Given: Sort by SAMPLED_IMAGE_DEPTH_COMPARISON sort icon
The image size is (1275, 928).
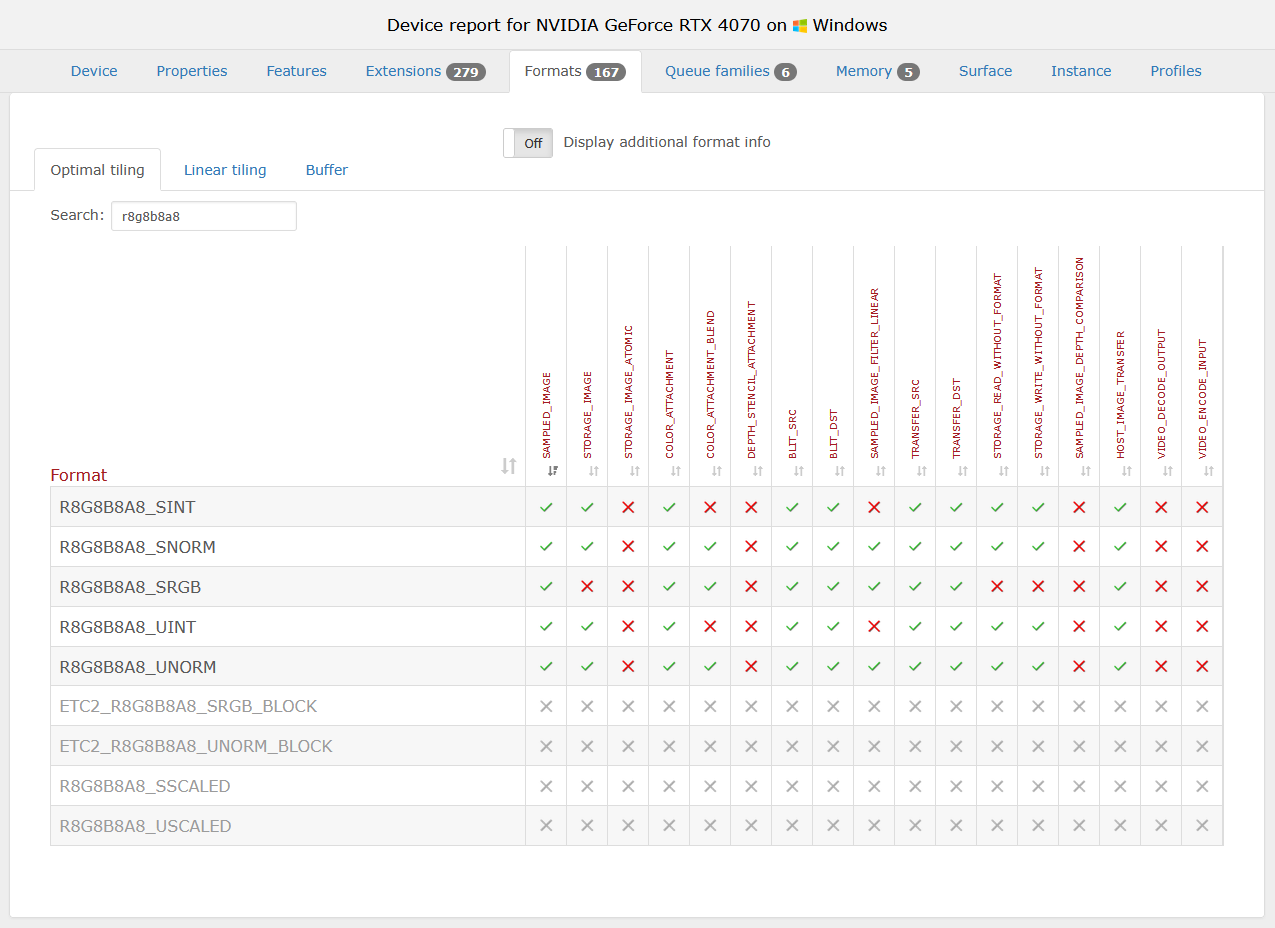Looking at the screenshot, I should (x=1086, y=471).
